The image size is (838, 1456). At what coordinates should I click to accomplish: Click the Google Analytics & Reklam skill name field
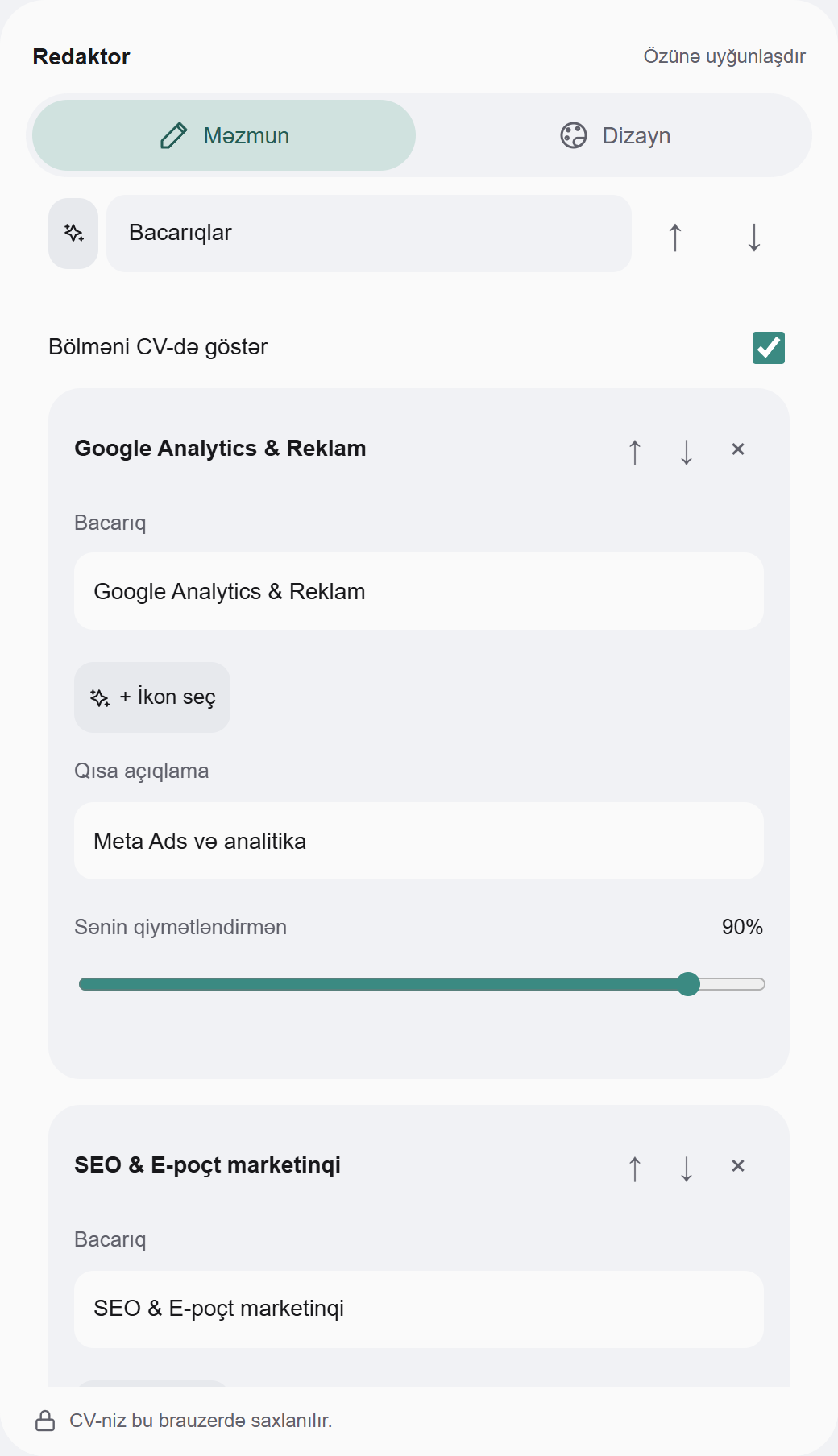419,591
